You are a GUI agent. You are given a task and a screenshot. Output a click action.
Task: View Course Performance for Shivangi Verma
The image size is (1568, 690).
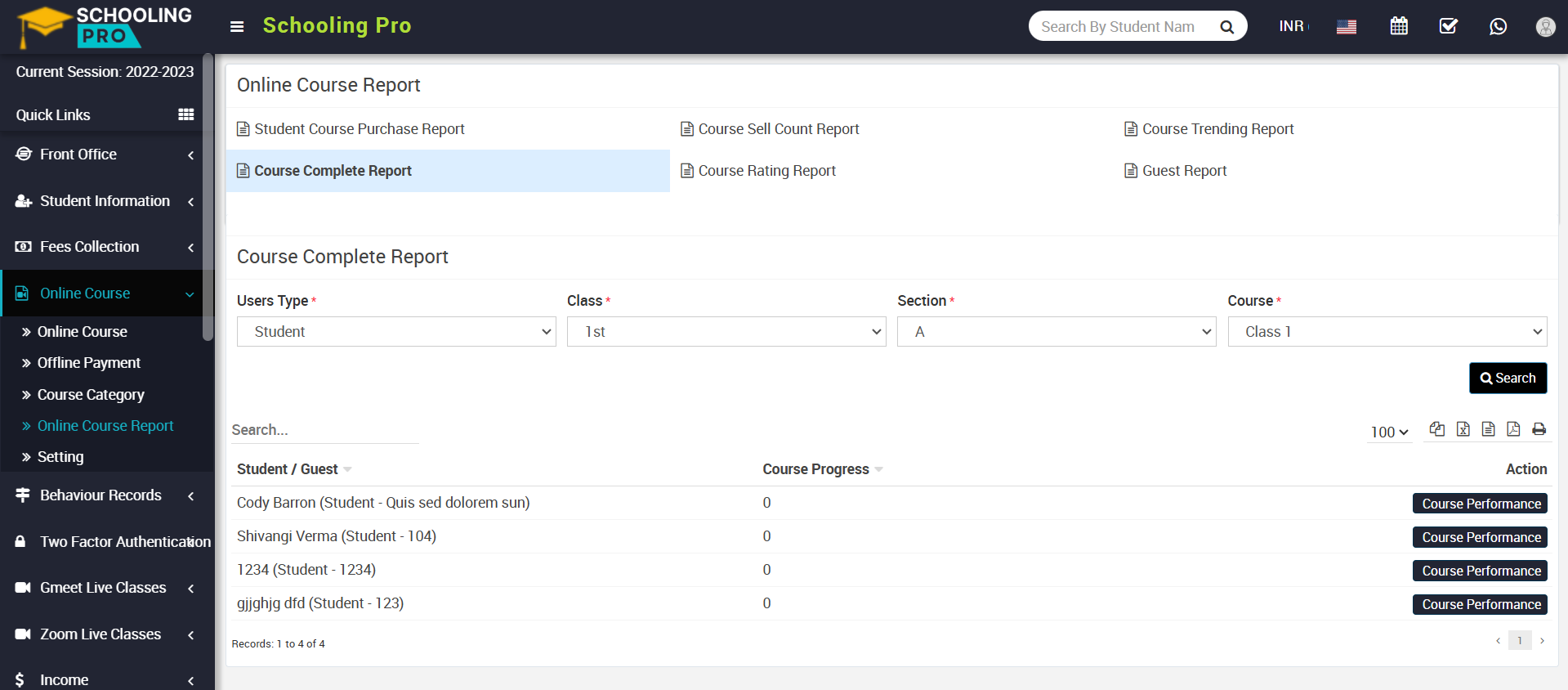point(1480,537)
